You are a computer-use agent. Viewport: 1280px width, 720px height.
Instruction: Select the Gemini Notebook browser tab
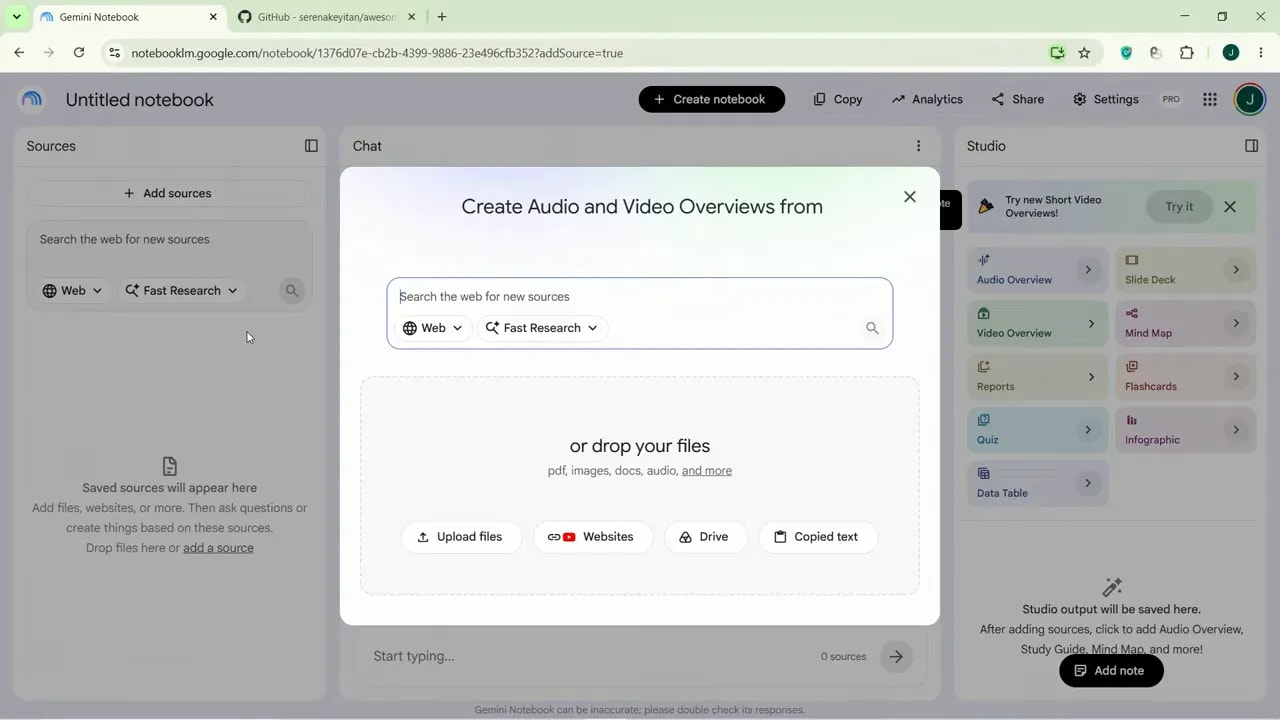click(x=127, y=17)
